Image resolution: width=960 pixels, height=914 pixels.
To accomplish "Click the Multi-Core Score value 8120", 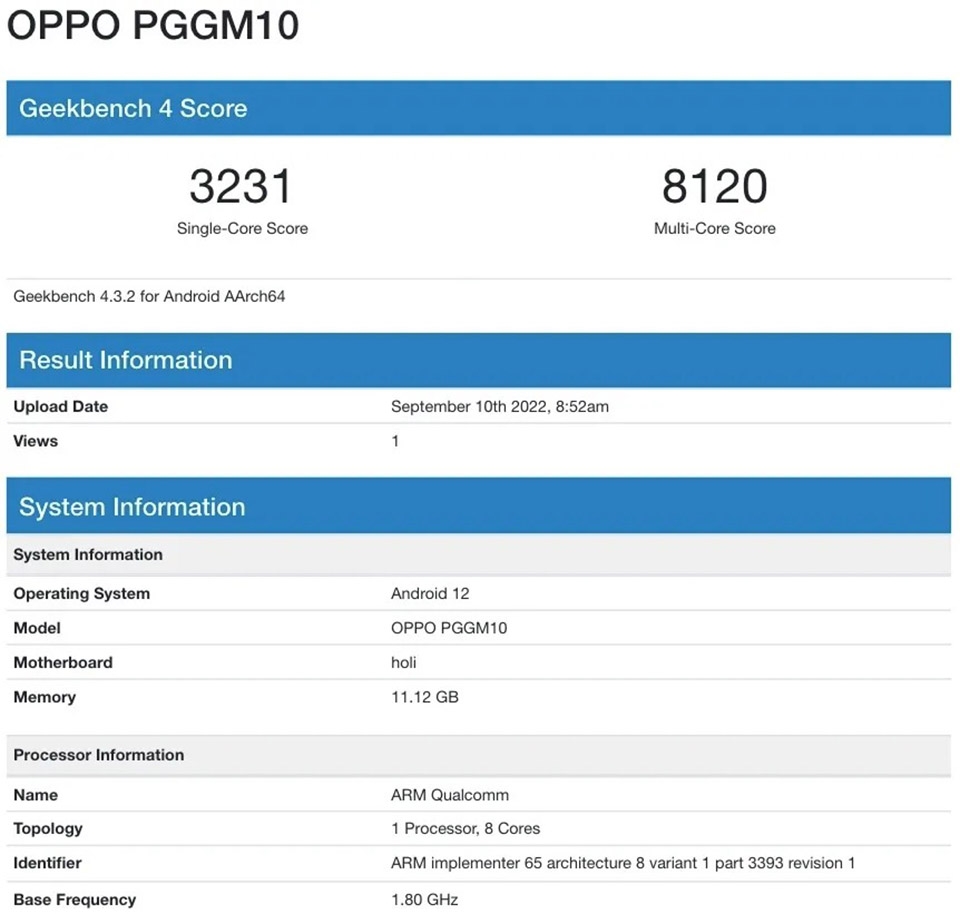I will [x=714, y=186].
